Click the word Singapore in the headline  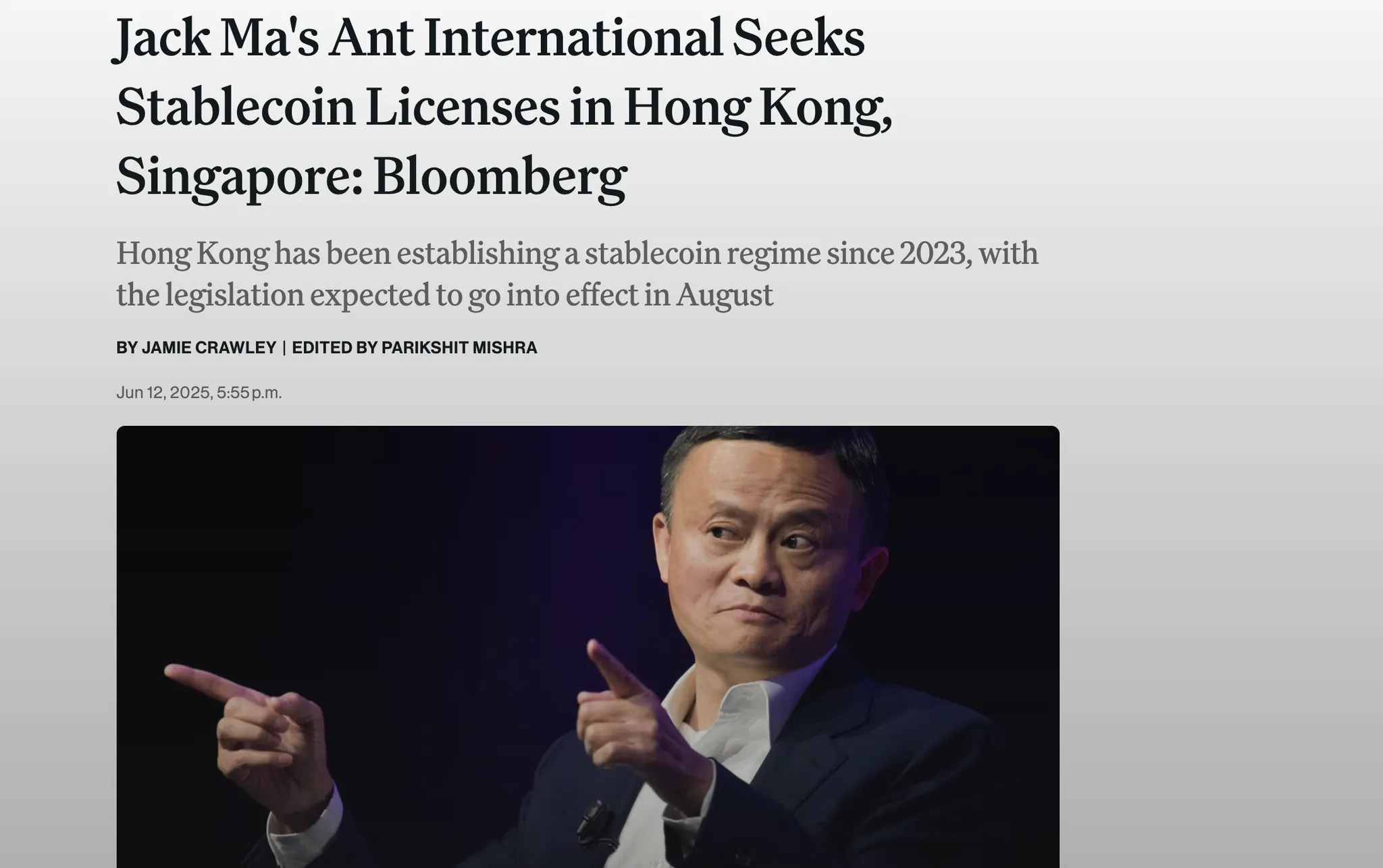coord(239,175)
